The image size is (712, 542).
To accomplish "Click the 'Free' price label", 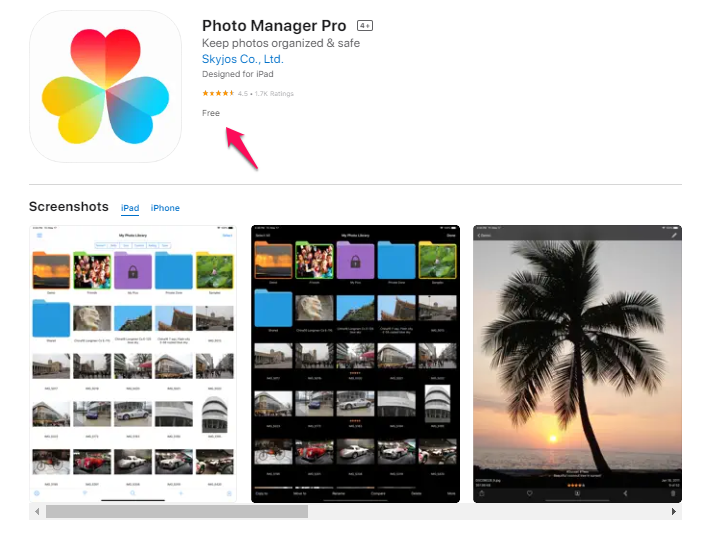I will point(211,113).
